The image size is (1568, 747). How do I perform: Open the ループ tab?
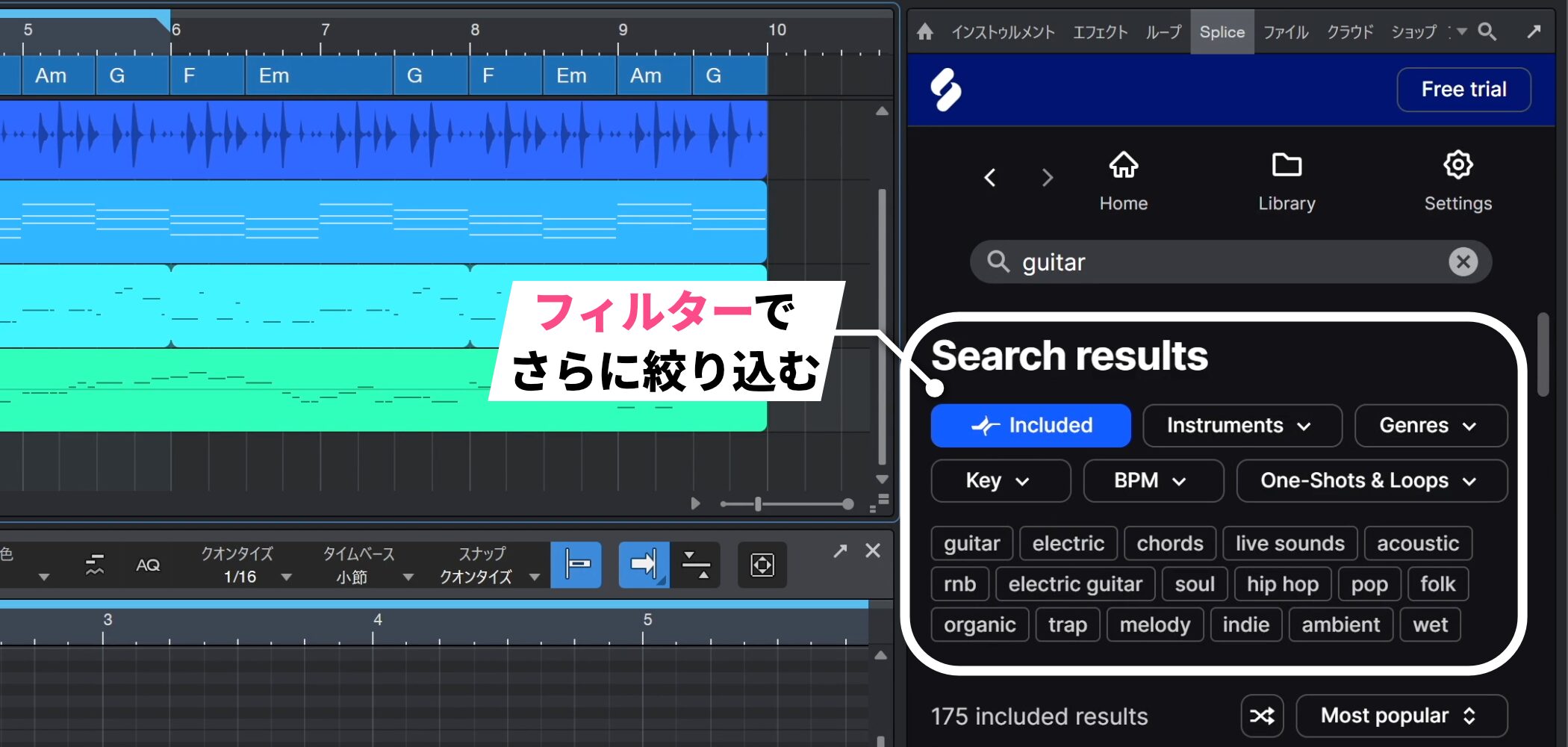[1163, 32]
